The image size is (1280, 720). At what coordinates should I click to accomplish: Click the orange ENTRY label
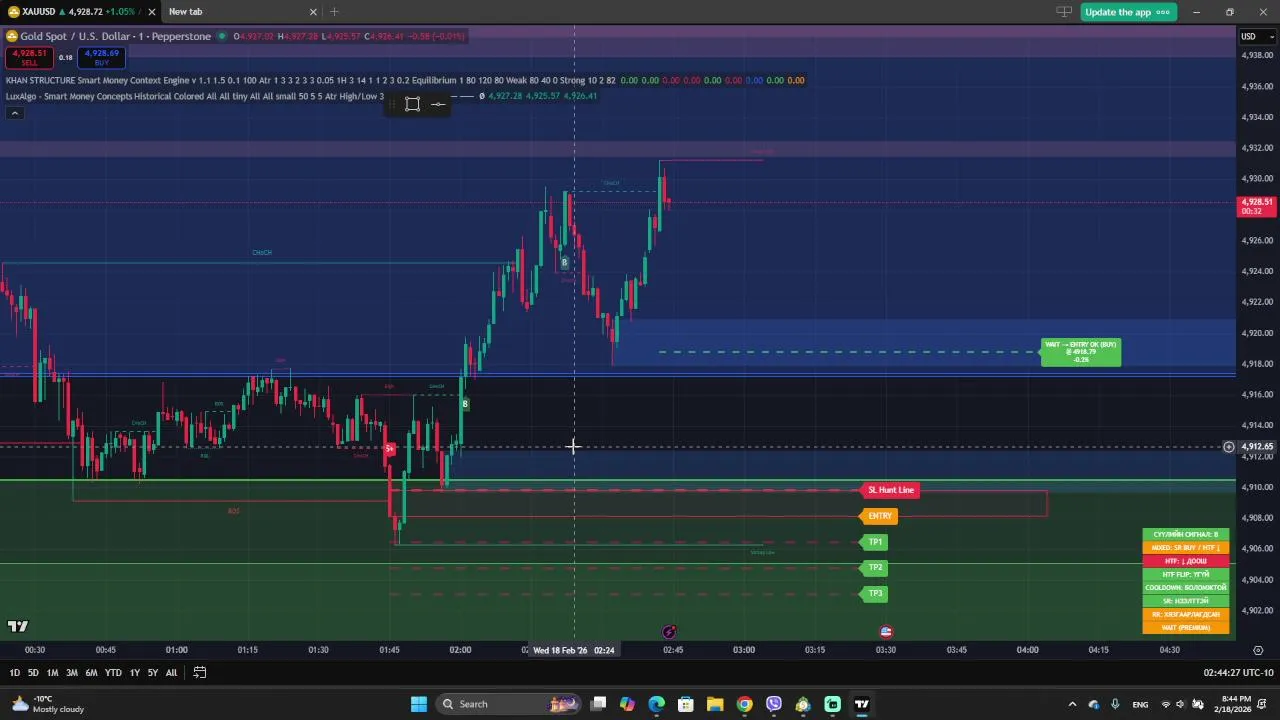(879, 516)
